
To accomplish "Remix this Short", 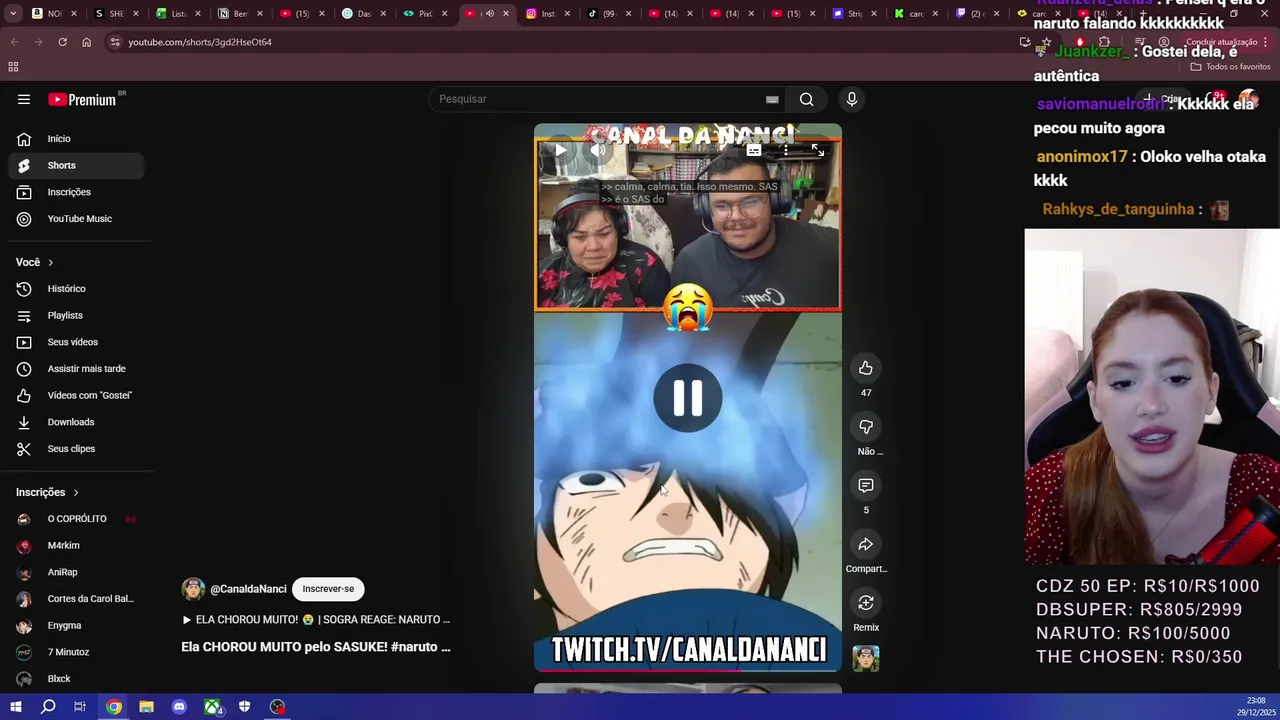I will pos(866,603).
